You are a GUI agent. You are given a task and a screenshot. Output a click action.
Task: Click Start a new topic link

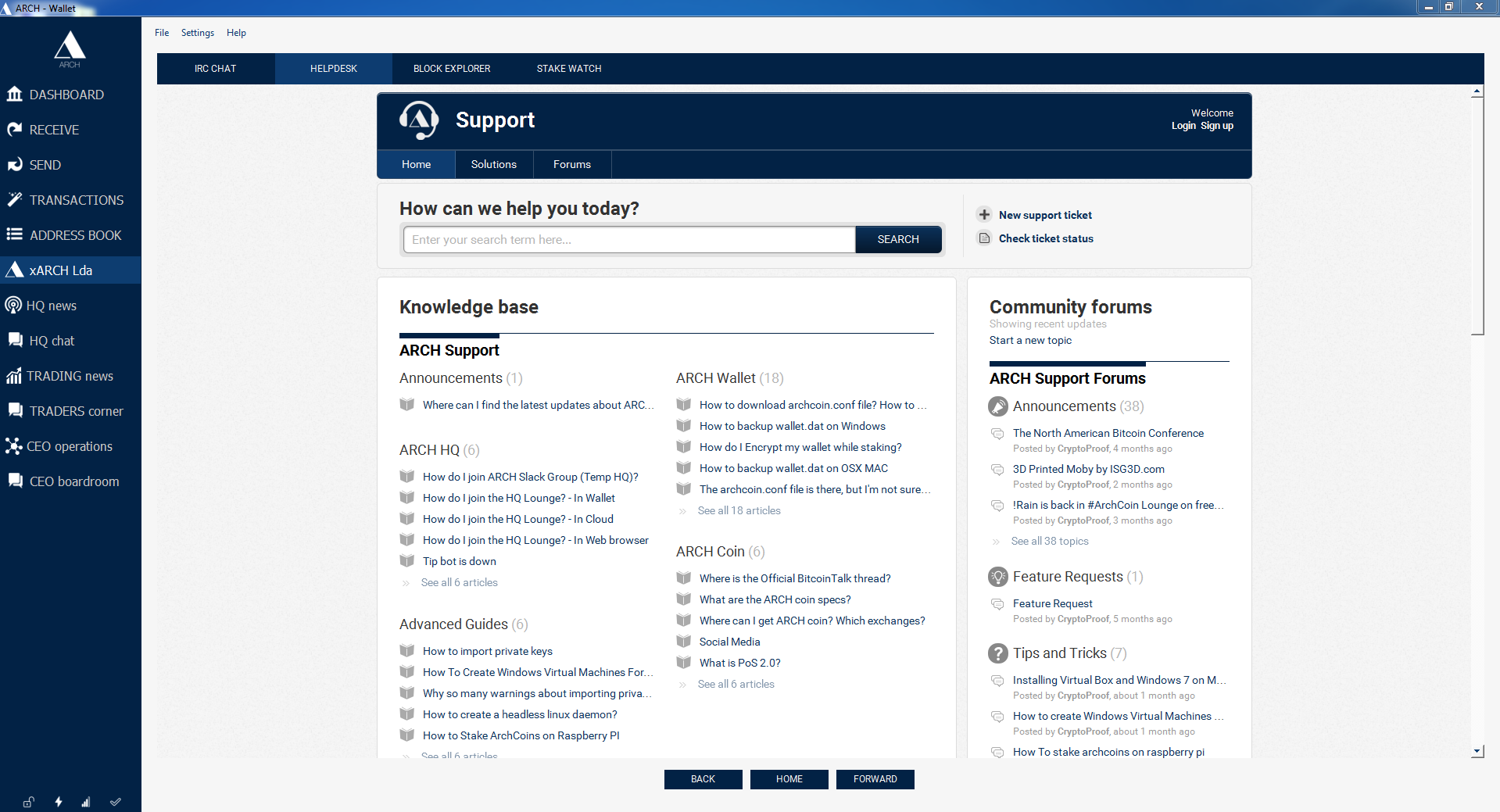point(1030,340)
